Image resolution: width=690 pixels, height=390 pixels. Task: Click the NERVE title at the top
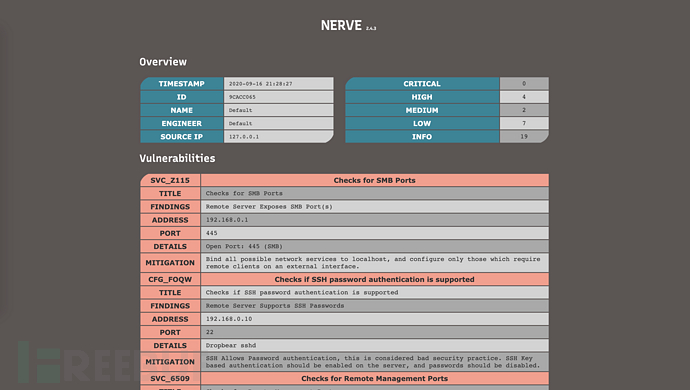click(x=341, y=26)
